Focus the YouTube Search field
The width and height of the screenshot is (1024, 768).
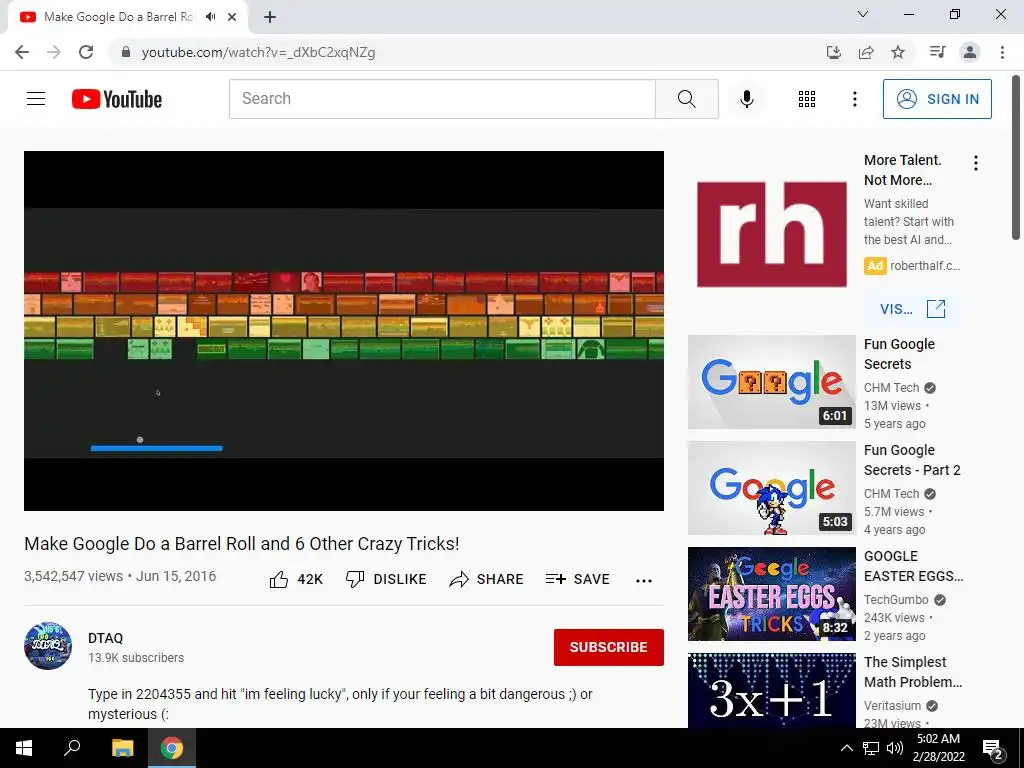tap(442, 99)
